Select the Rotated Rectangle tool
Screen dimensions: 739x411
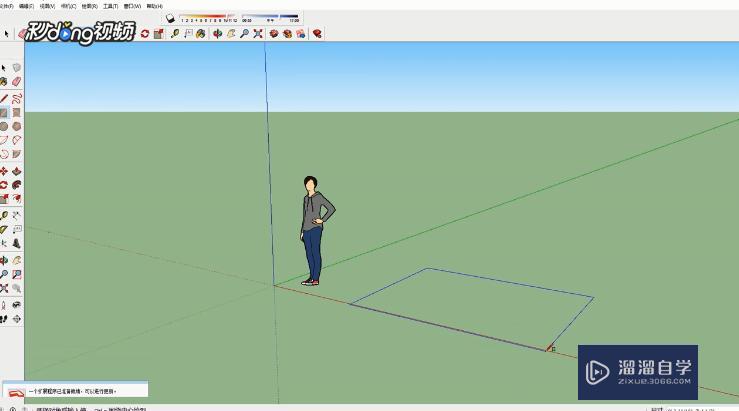(x=17, y=113)
